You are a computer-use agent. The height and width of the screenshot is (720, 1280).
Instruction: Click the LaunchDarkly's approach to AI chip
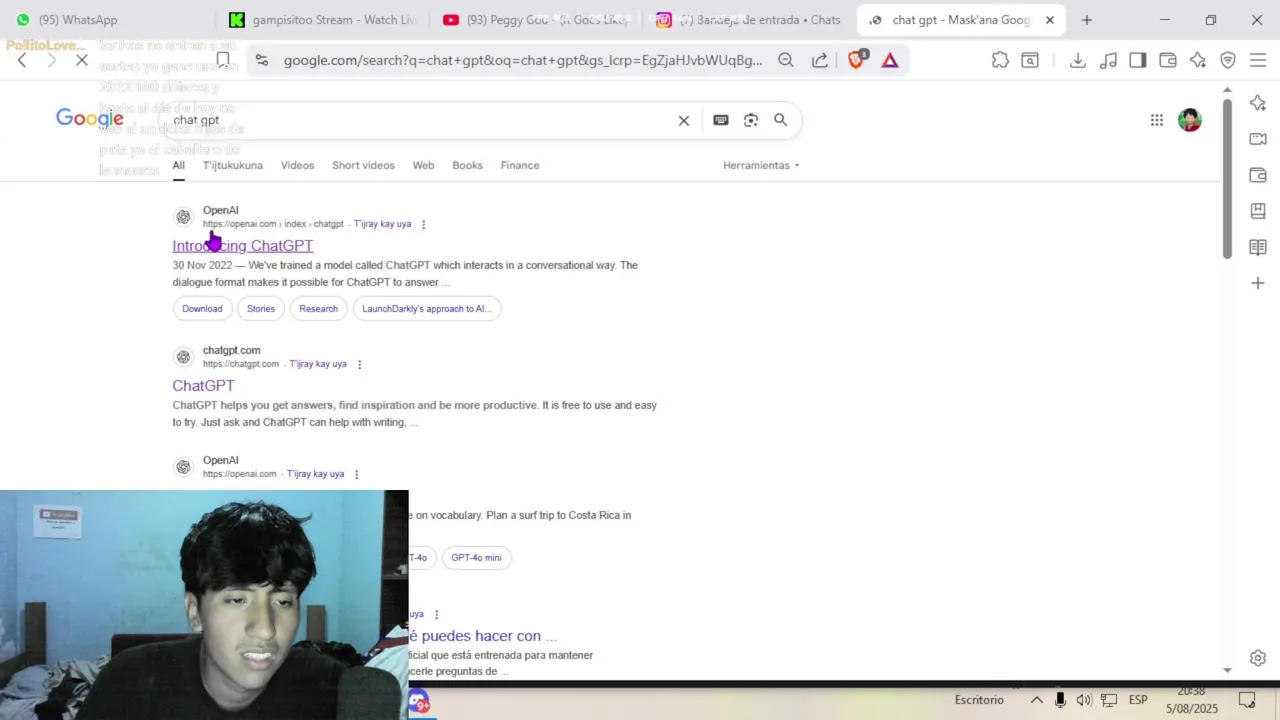pyautogui.click(x=427, y=308)
